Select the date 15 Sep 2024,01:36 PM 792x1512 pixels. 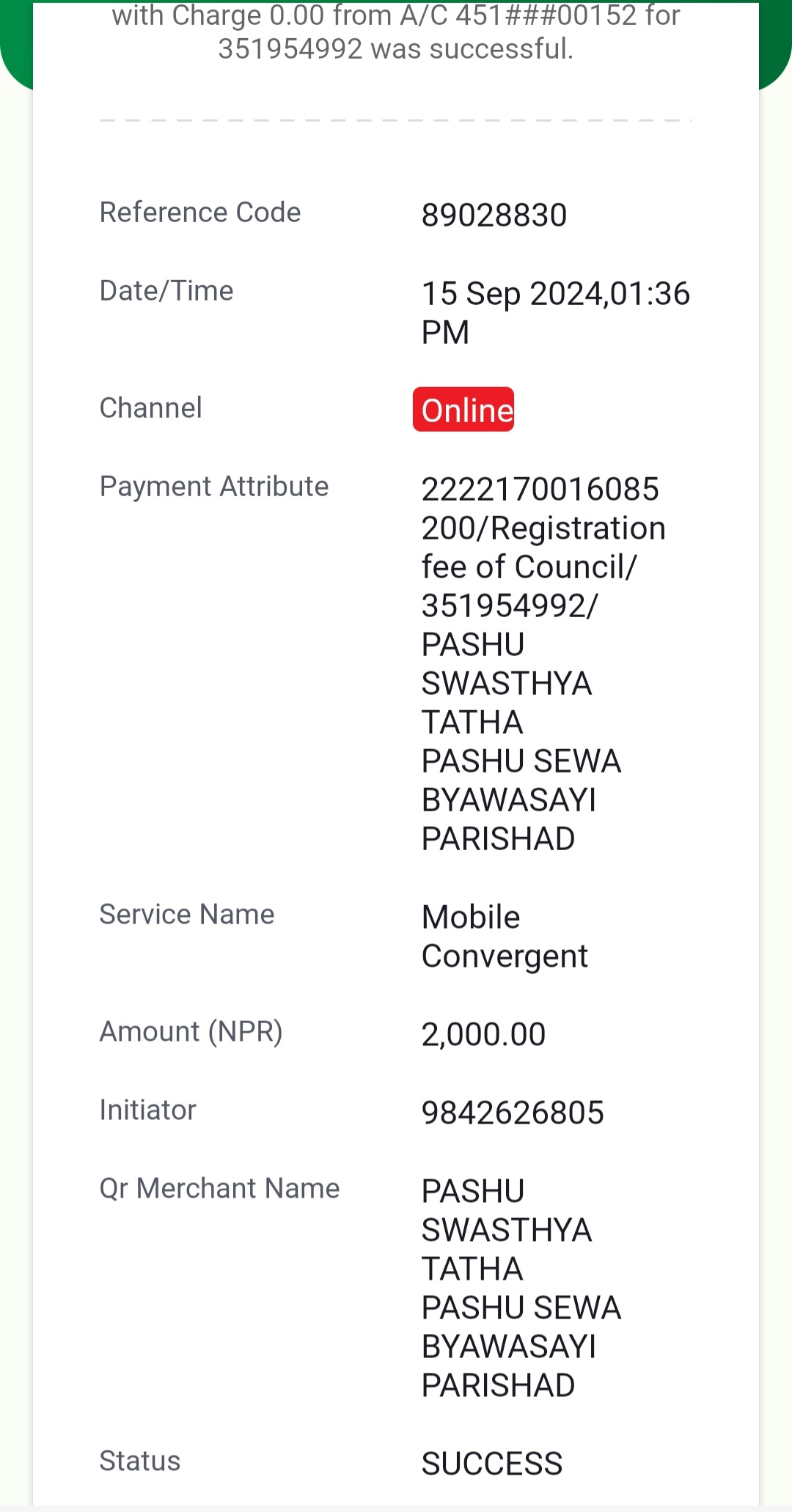(556, 313)
